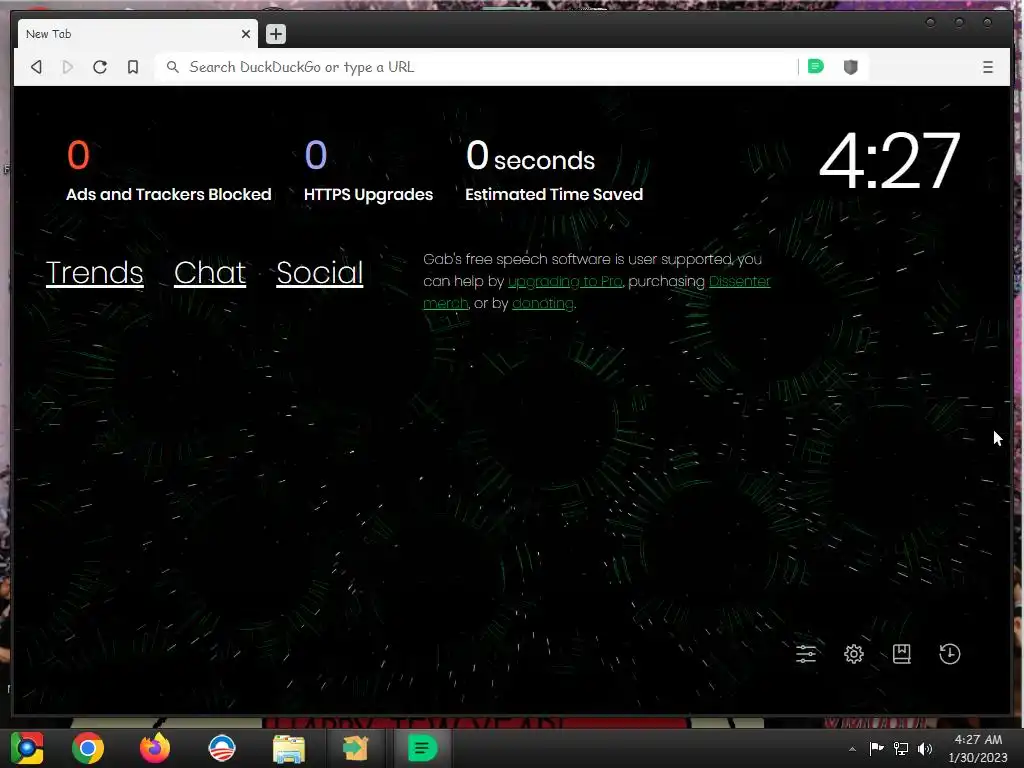
Task: Focus the Search DuckDuckGo address bar
Action: coord(475,67)
